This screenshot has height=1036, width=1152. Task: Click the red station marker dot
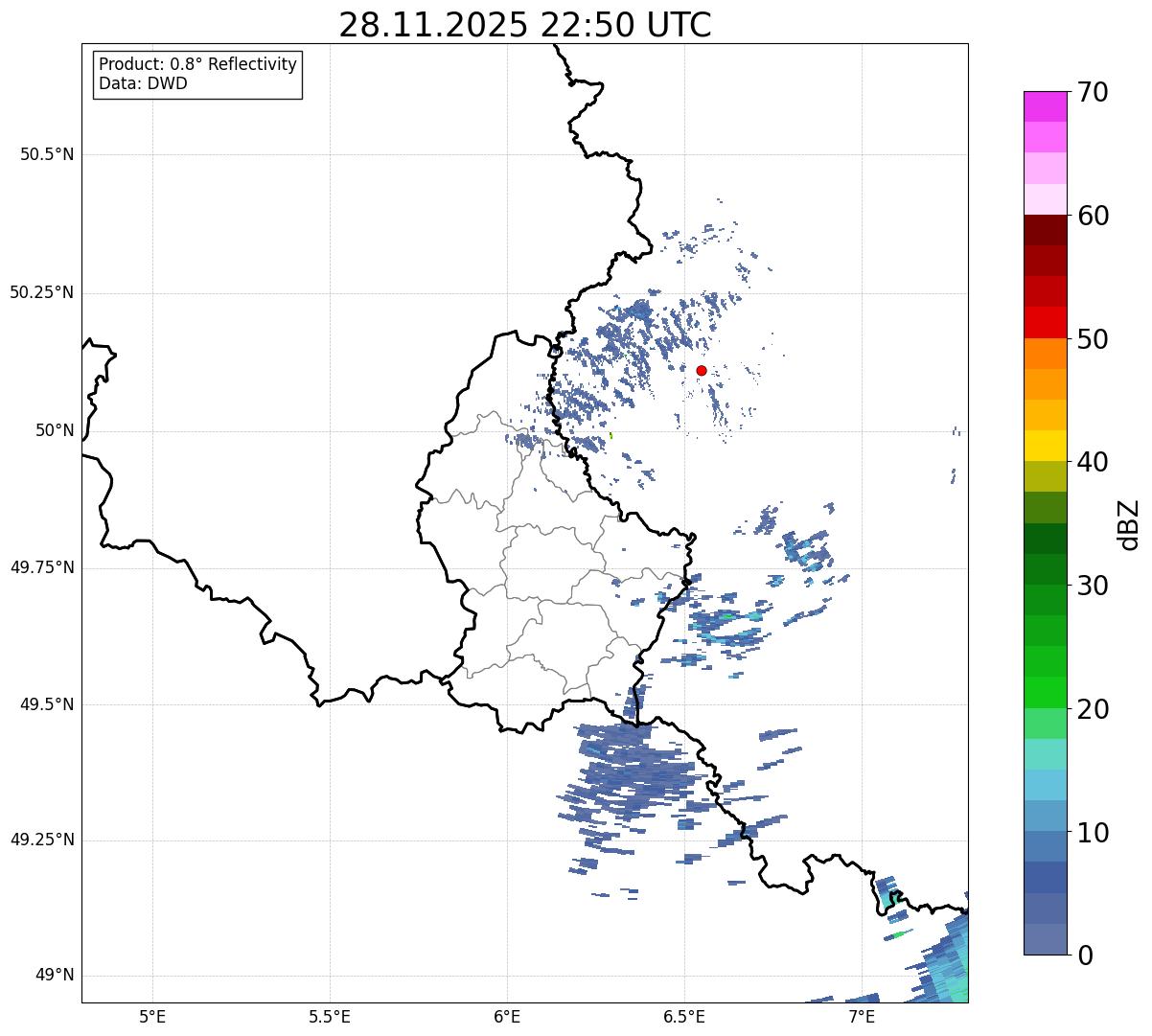coord(702,370)
